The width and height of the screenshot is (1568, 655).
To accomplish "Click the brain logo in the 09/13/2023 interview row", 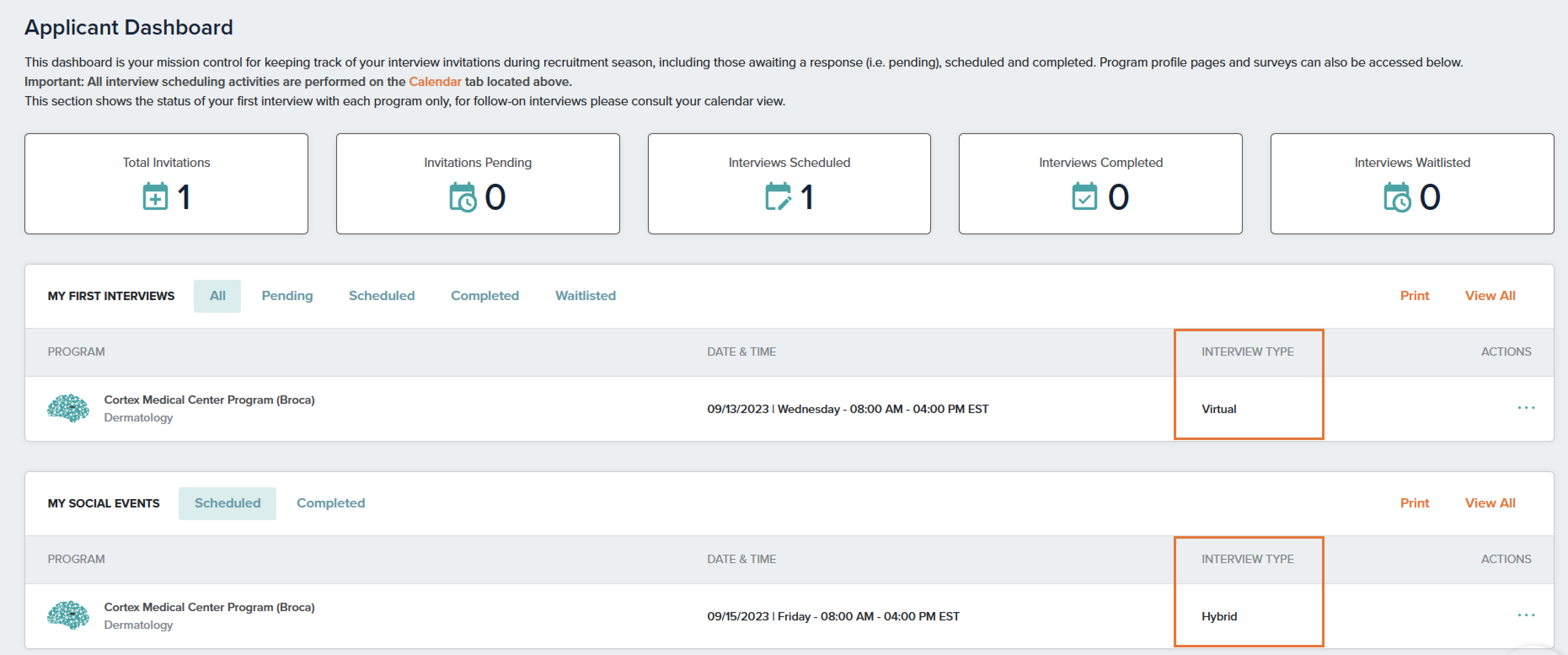I will (x=68, y=408).
